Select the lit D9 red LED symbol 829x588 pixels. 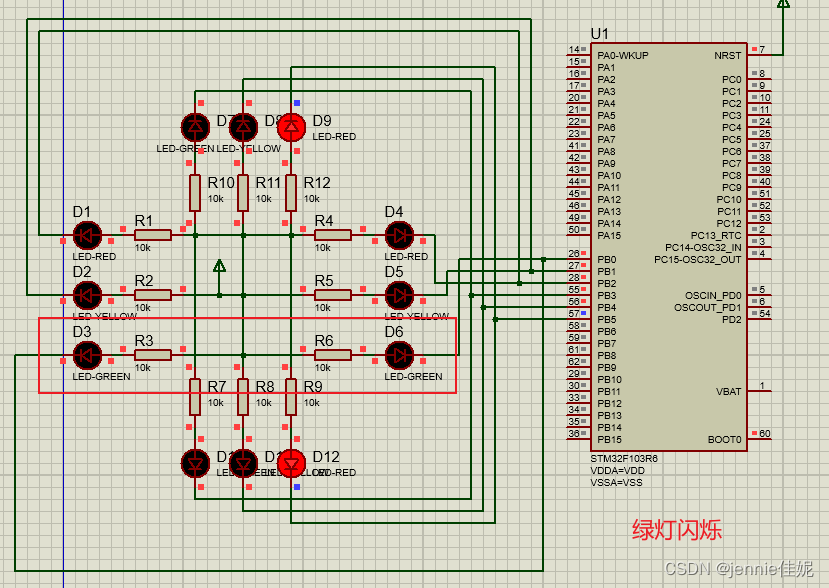click(x=291, y=127)
